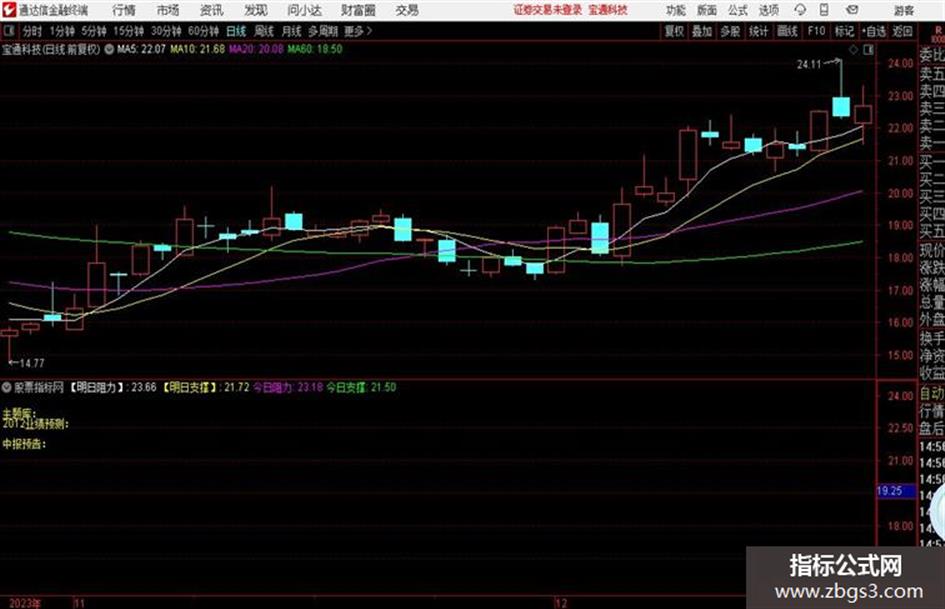Open the 市场 menu
Image resolution: width=945 pixels, height=609 pixels.
pyautogui.click(x=168, y=10)
